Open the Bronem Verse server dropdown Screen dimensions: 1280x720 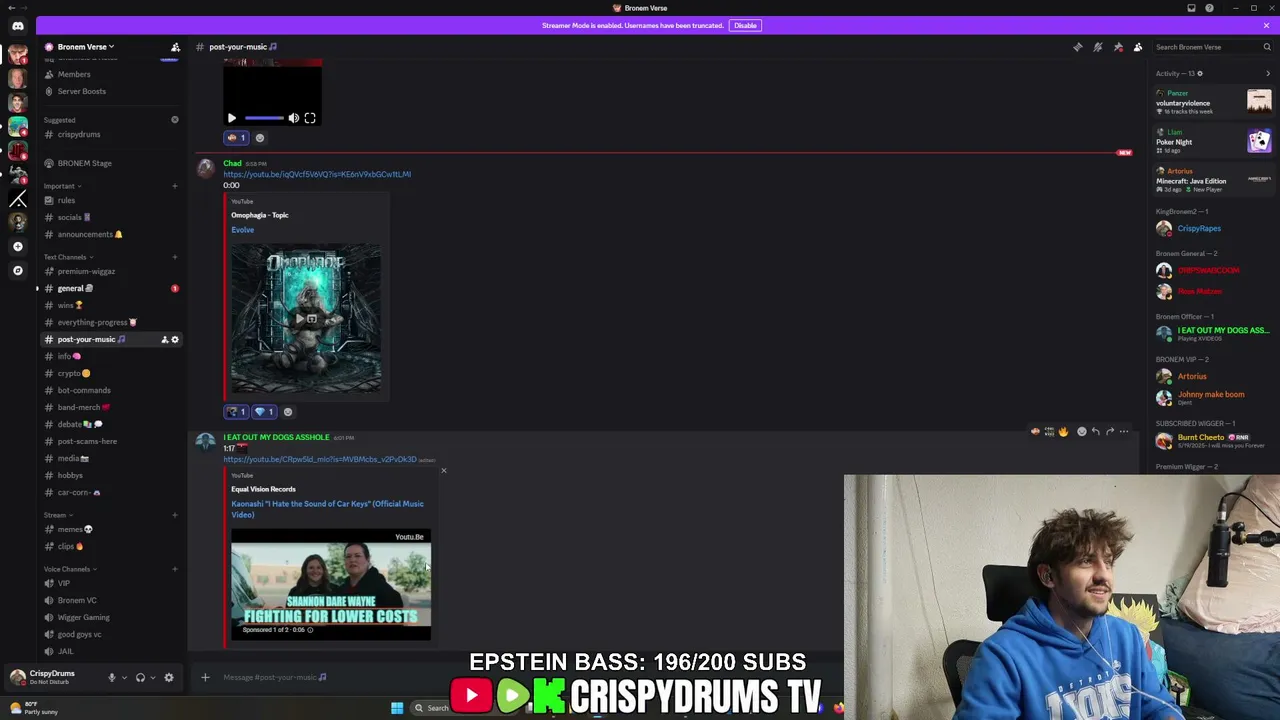coord(86,47)
